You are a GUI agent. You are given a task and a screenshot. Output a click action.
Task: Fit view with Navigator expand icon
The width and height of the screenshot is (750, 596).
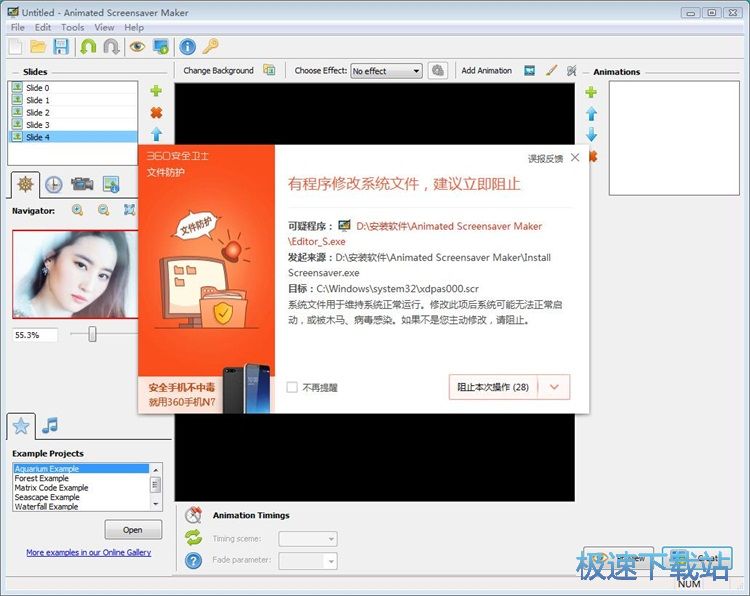click(129, 210)
